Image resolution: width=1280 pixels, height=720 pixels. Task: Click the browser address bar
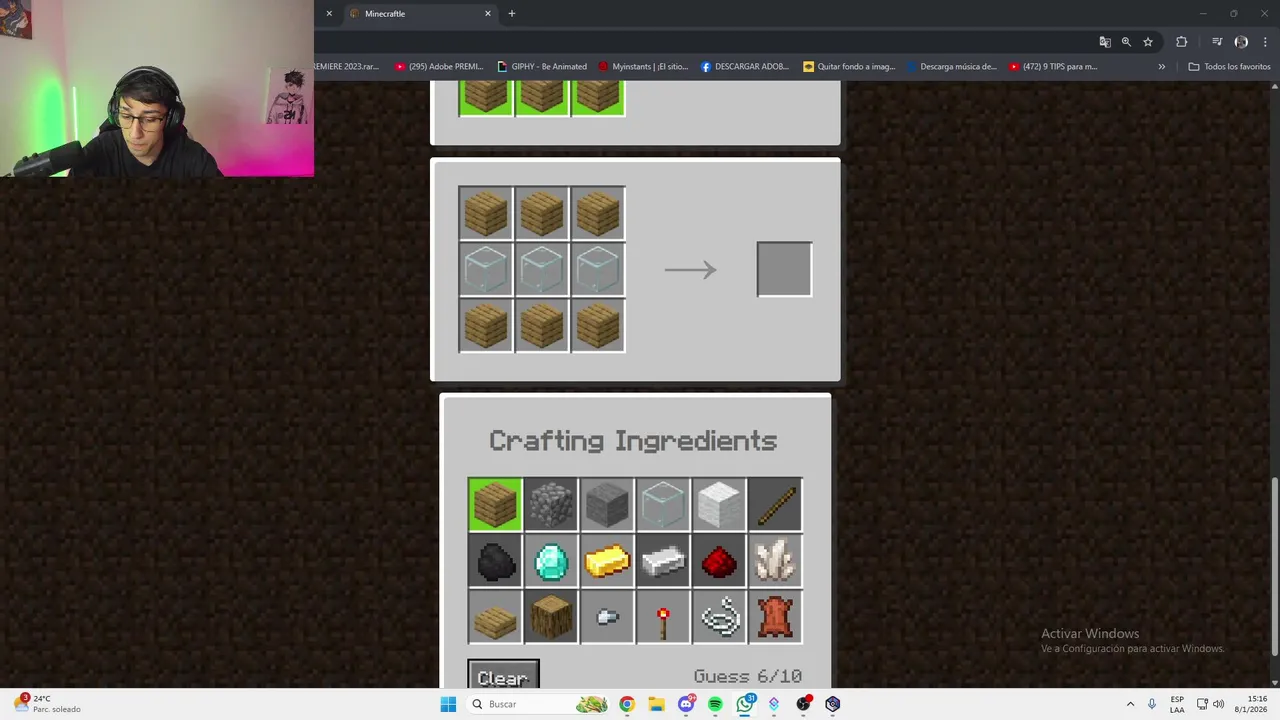pyautogui.click(x=700, y=42)
